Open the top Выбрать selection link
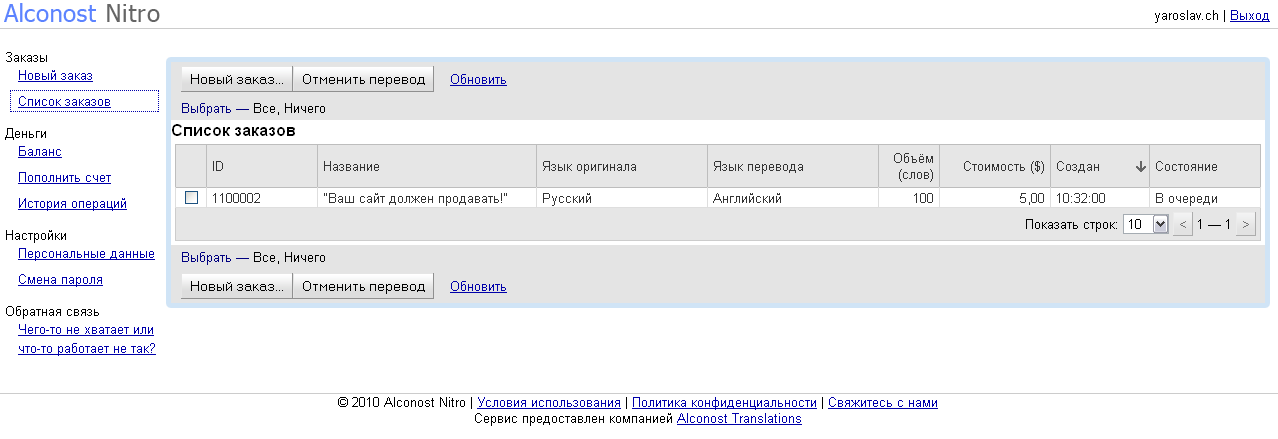 coord(206,108)
